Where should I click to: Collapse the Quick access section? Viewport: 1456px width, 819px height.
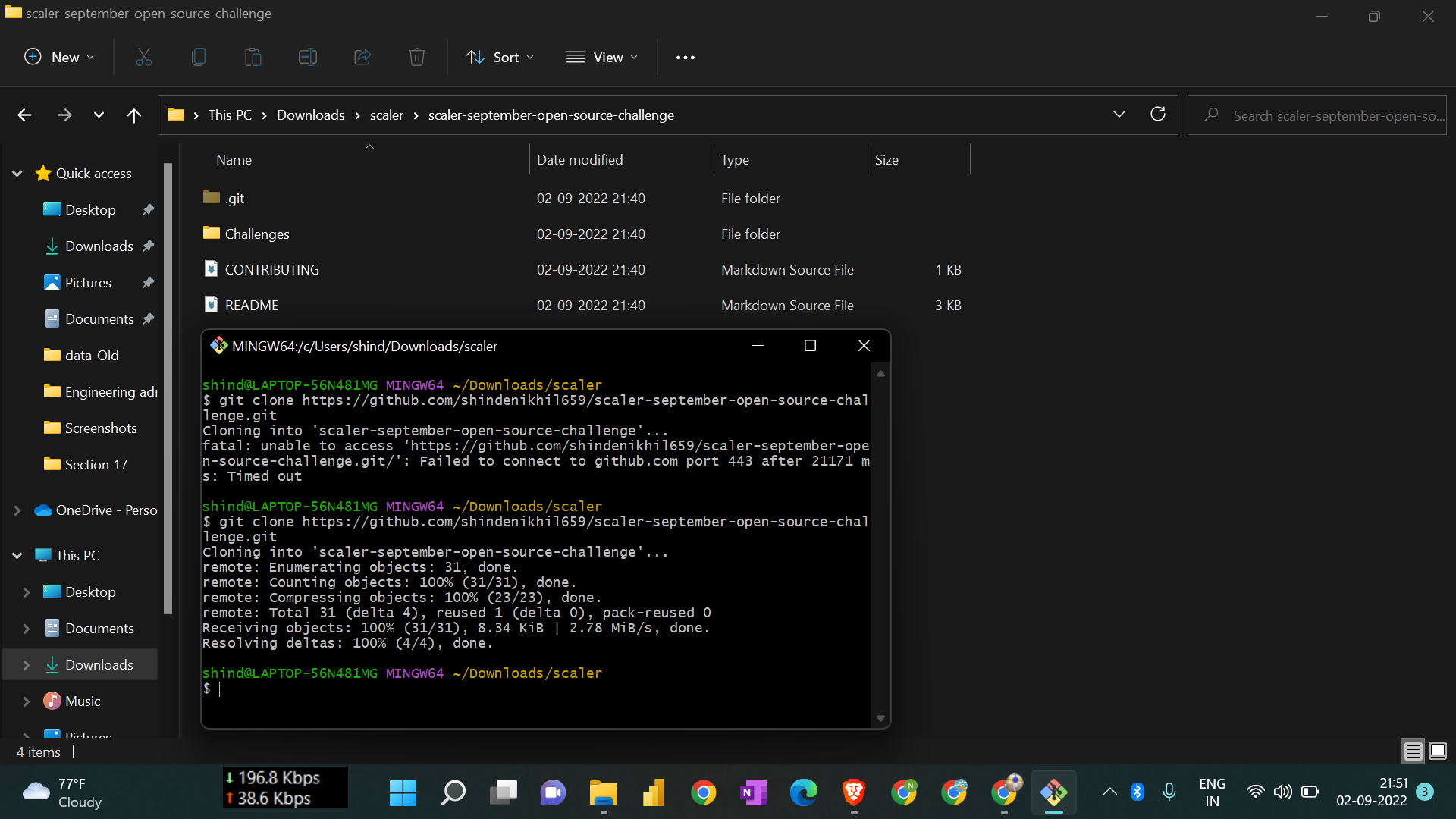point(17,173)
